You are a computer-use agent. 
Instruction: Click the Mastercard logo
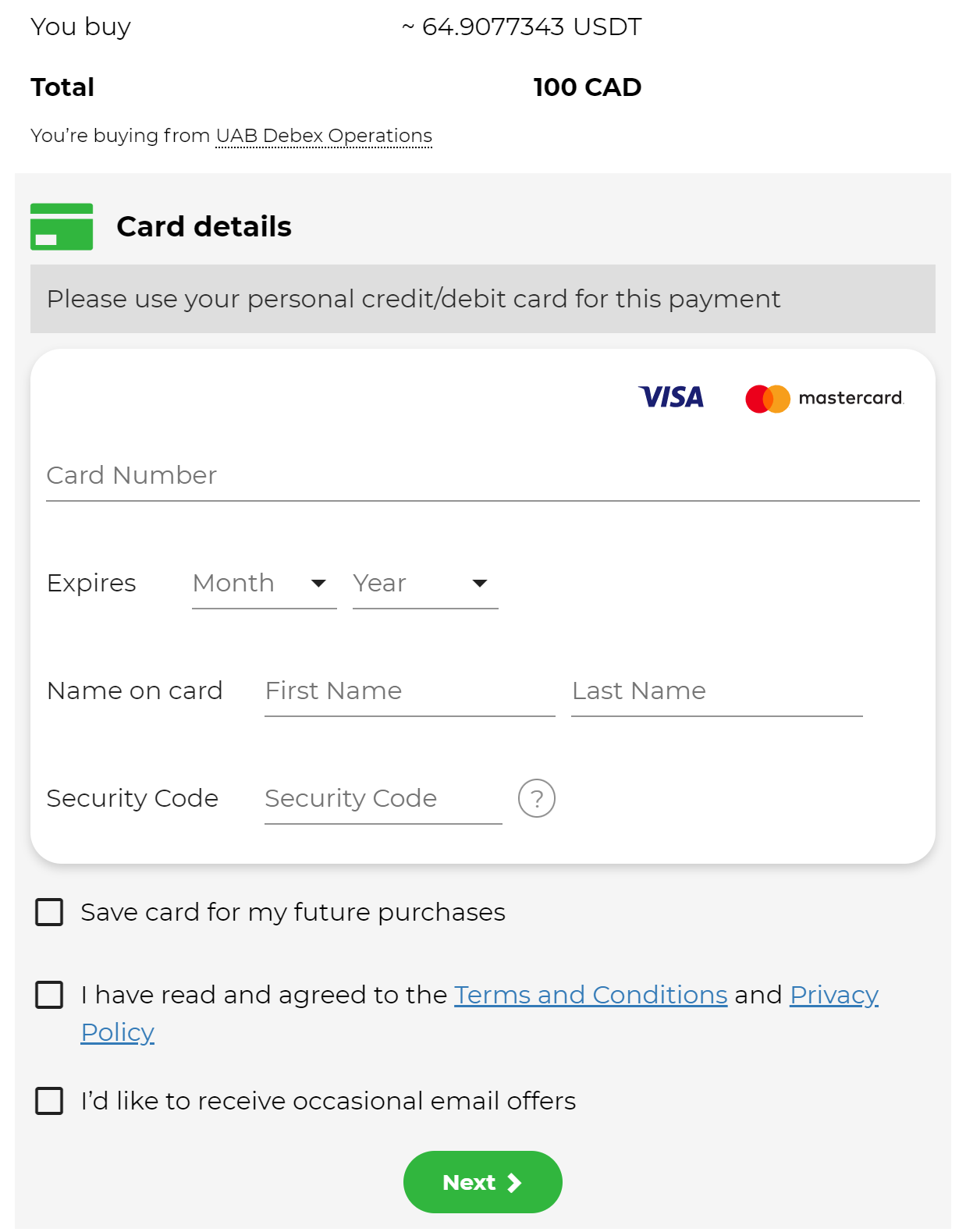point(824,399)
